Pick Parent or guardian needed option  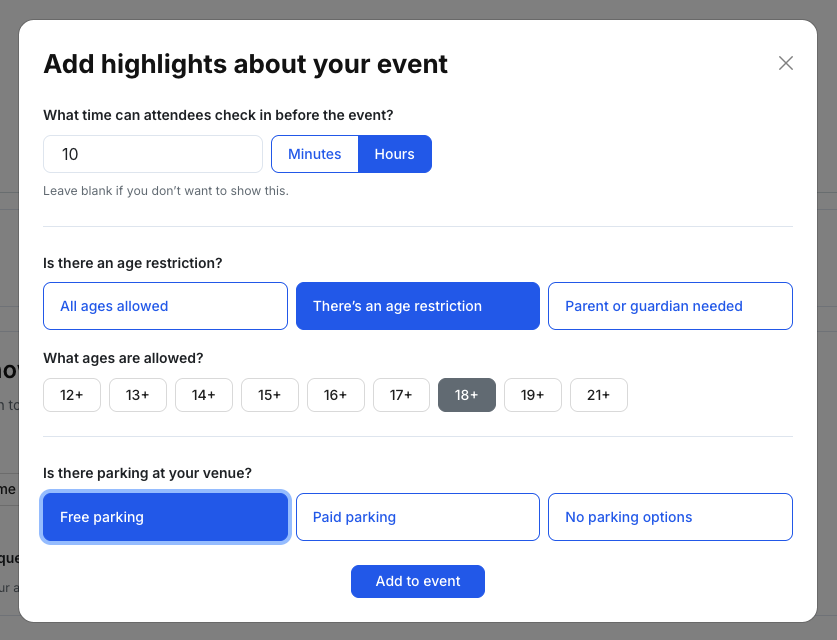pos(670,306)
